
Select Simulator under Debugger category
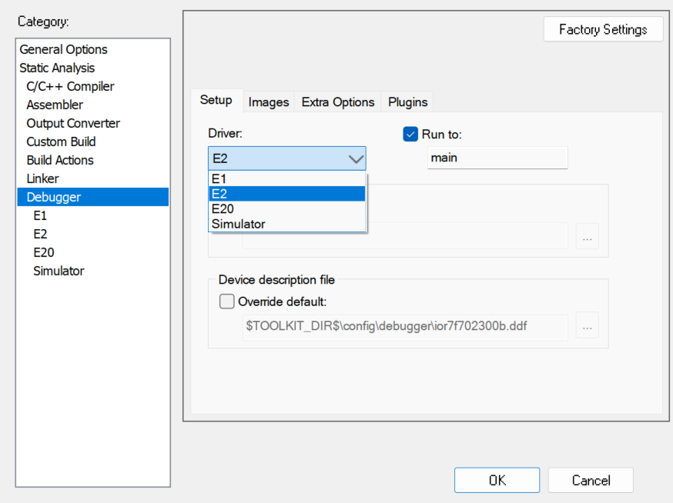click(58, 271)
